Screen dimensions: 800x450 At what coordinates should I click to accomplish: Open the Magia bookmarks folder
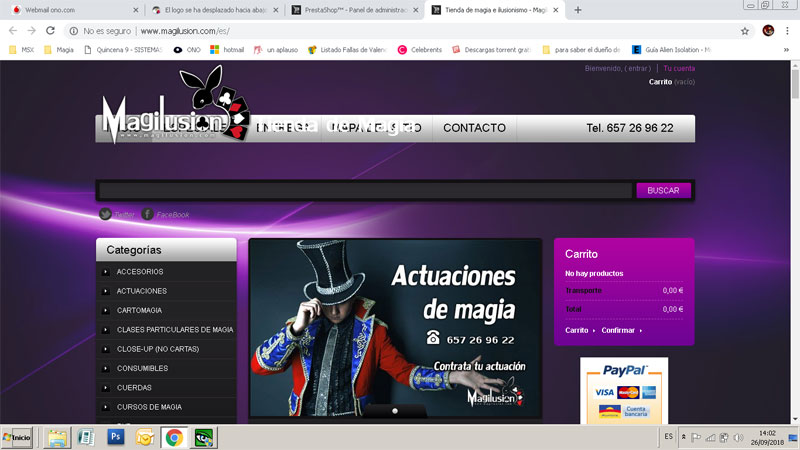[59, 49]
